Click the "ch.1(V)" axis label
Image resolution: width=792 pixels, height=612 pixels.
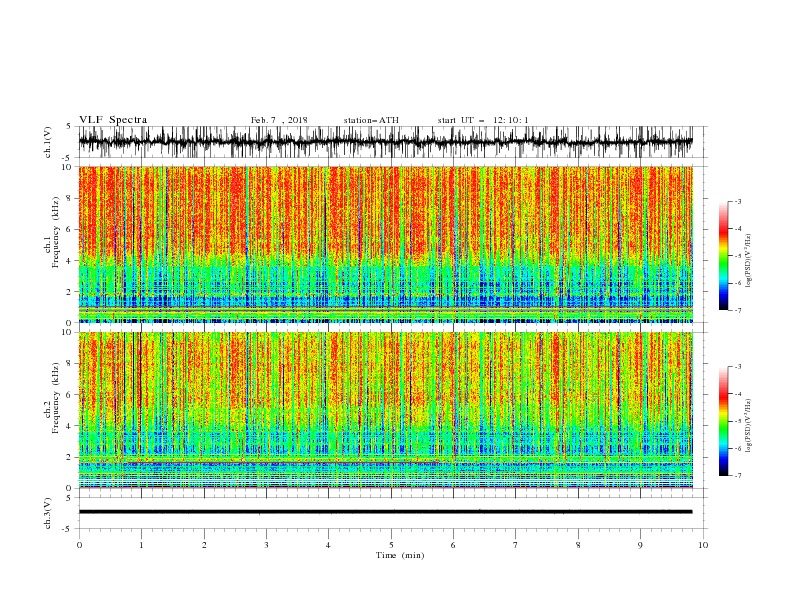(48, 142)
